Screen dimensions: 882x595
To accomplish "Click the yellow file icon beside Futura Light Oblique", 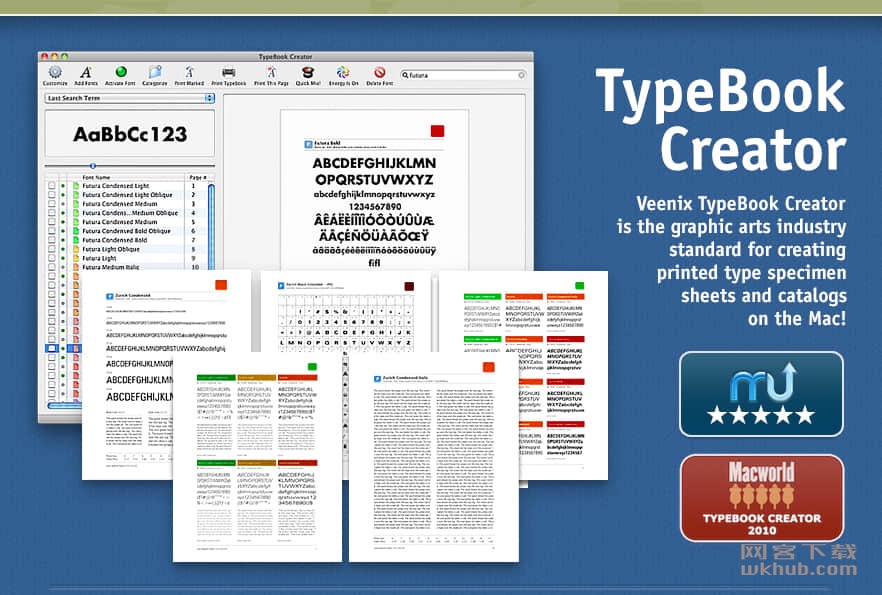I will (76, 249).
